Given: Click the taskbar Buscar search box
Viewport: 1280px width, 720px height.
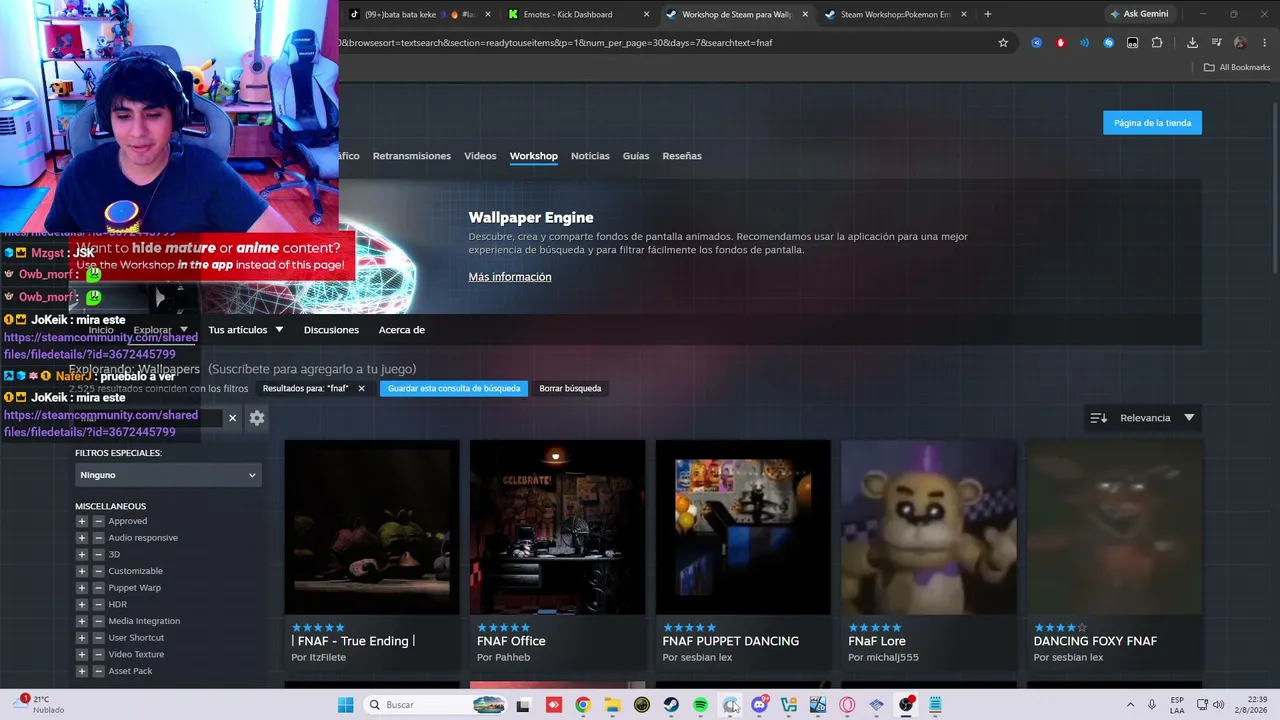Looking at the screenshot, I should point(436,705).
